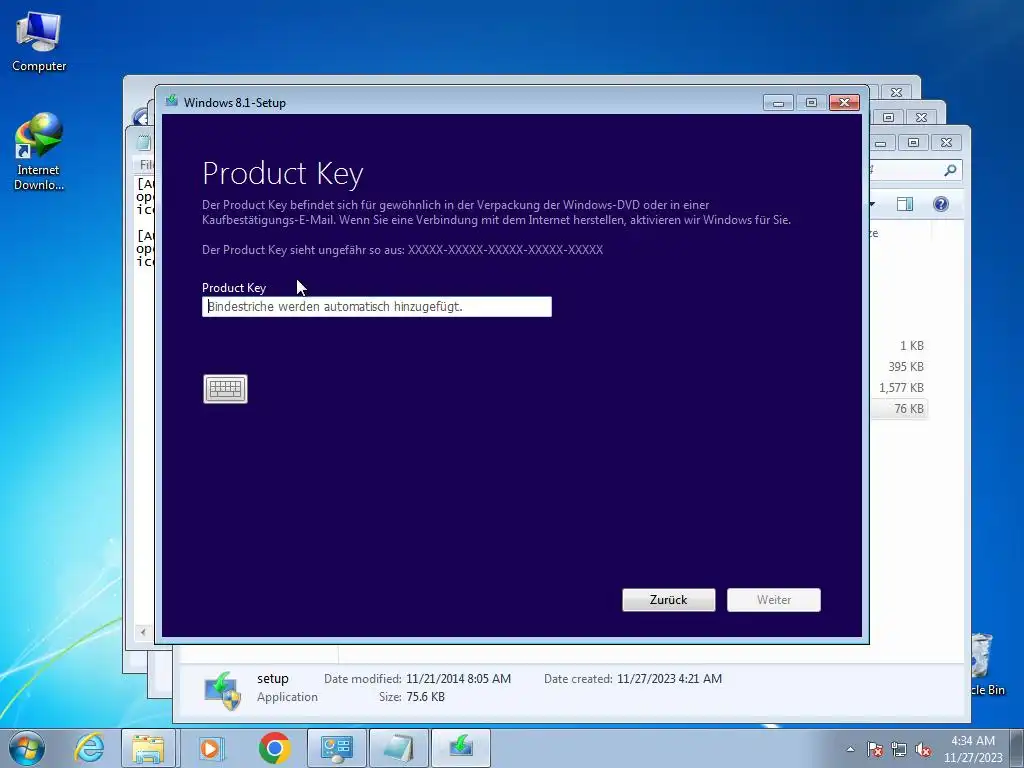The image size is (1024, 768).
Task: Close the Windows 8.1-Setup window
Action: tap(844, 103)
